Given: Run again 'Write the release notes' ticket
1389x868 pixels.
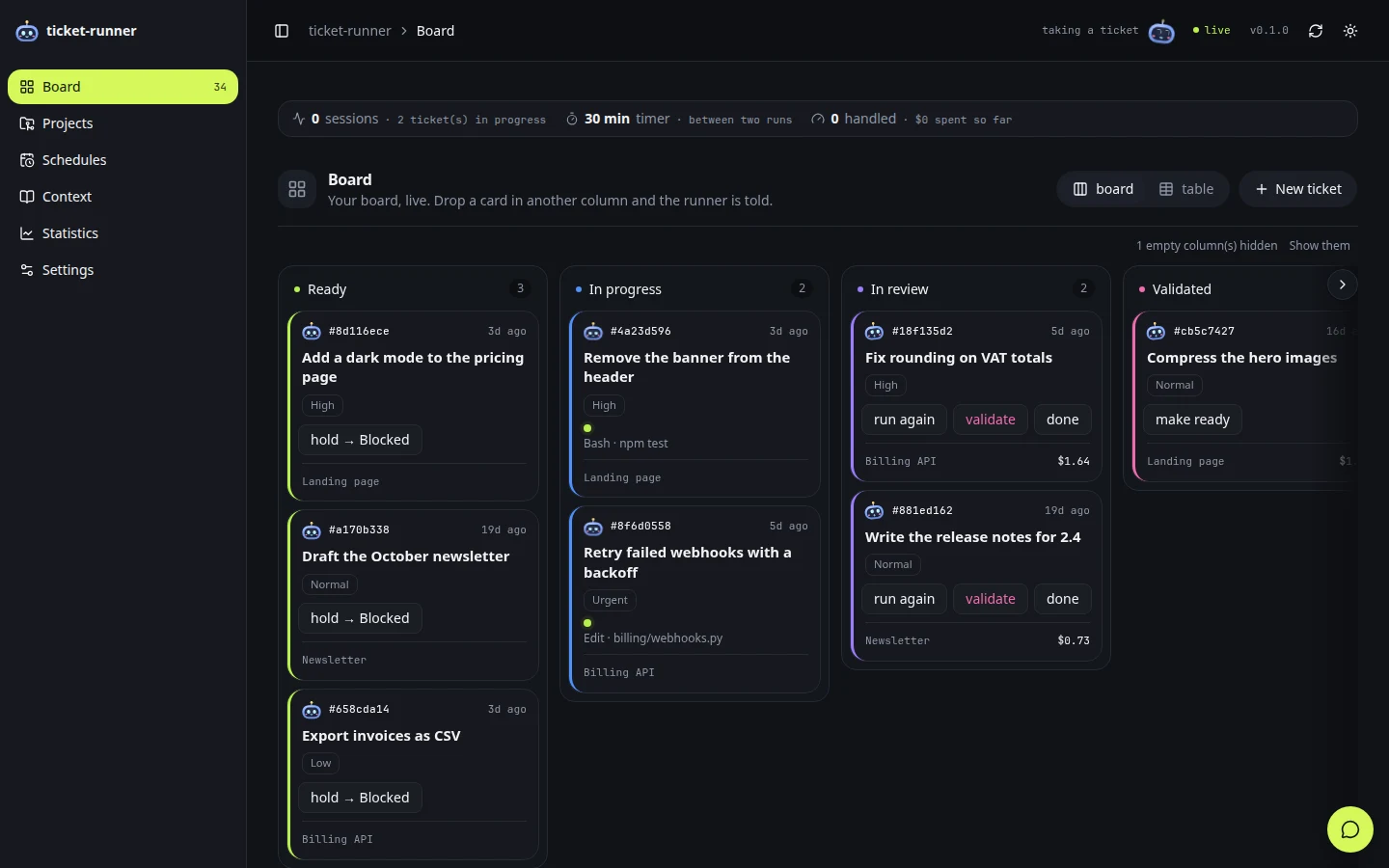Looking at the screenshot, I should pyautogui.click(x=904, y=599).
